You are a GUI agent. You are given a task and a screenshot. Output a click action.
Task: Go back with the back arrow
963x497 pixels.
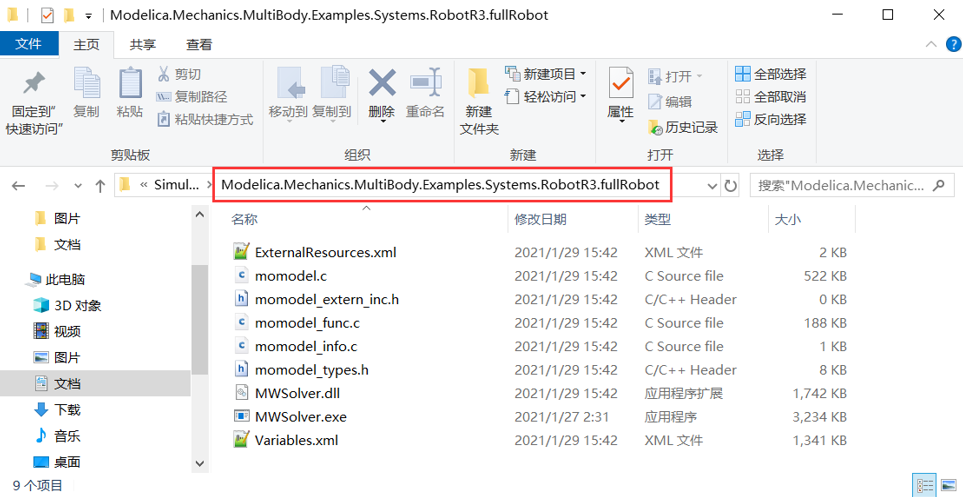18,186
